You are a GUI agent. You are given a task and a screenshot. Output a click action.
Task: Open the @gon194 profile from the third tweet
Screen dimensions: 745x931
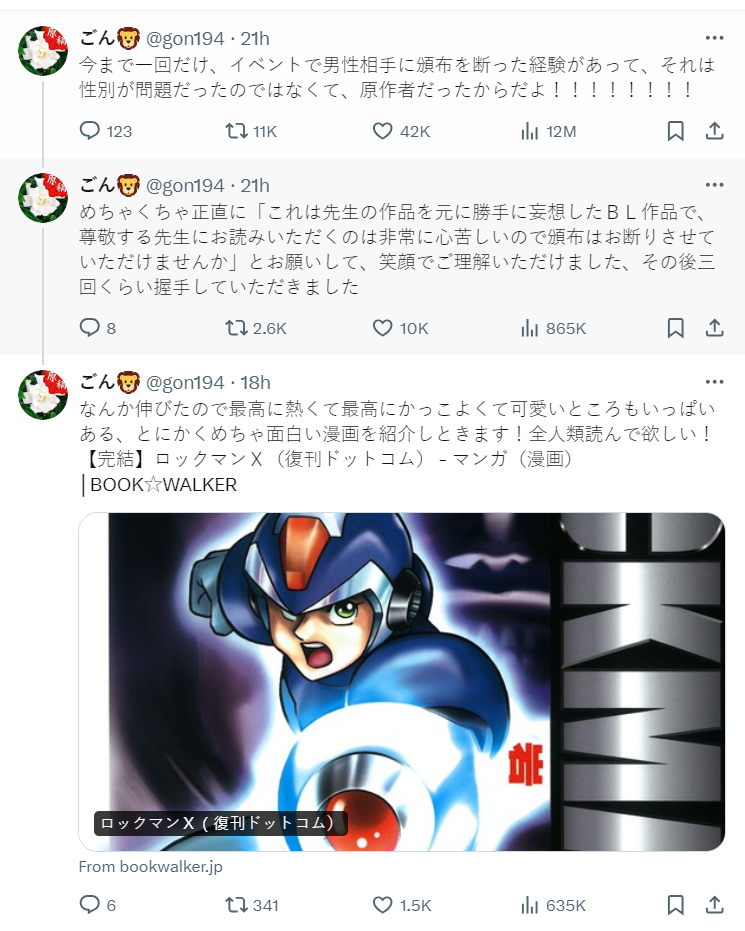(185, 382)
